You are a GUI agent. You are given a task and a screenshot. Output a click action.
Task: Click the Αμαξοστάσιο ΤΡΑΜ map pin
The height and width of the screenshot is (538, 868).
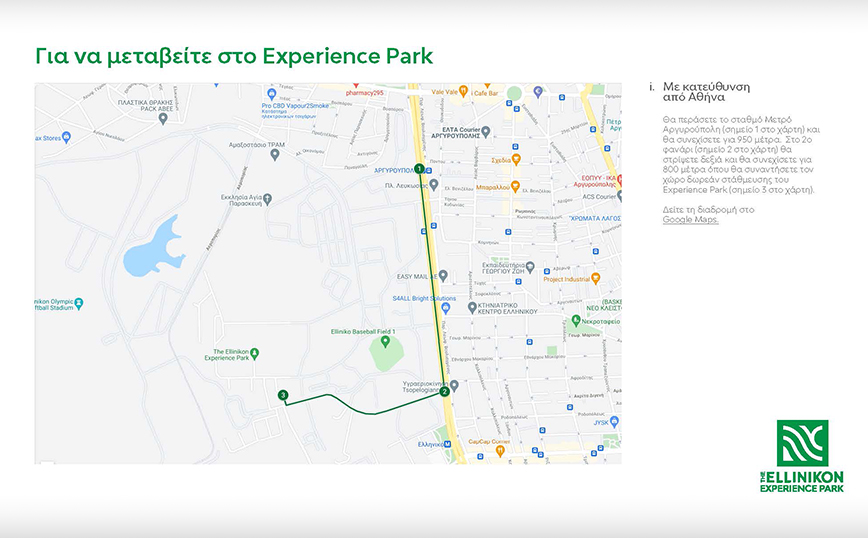(274, 155)
